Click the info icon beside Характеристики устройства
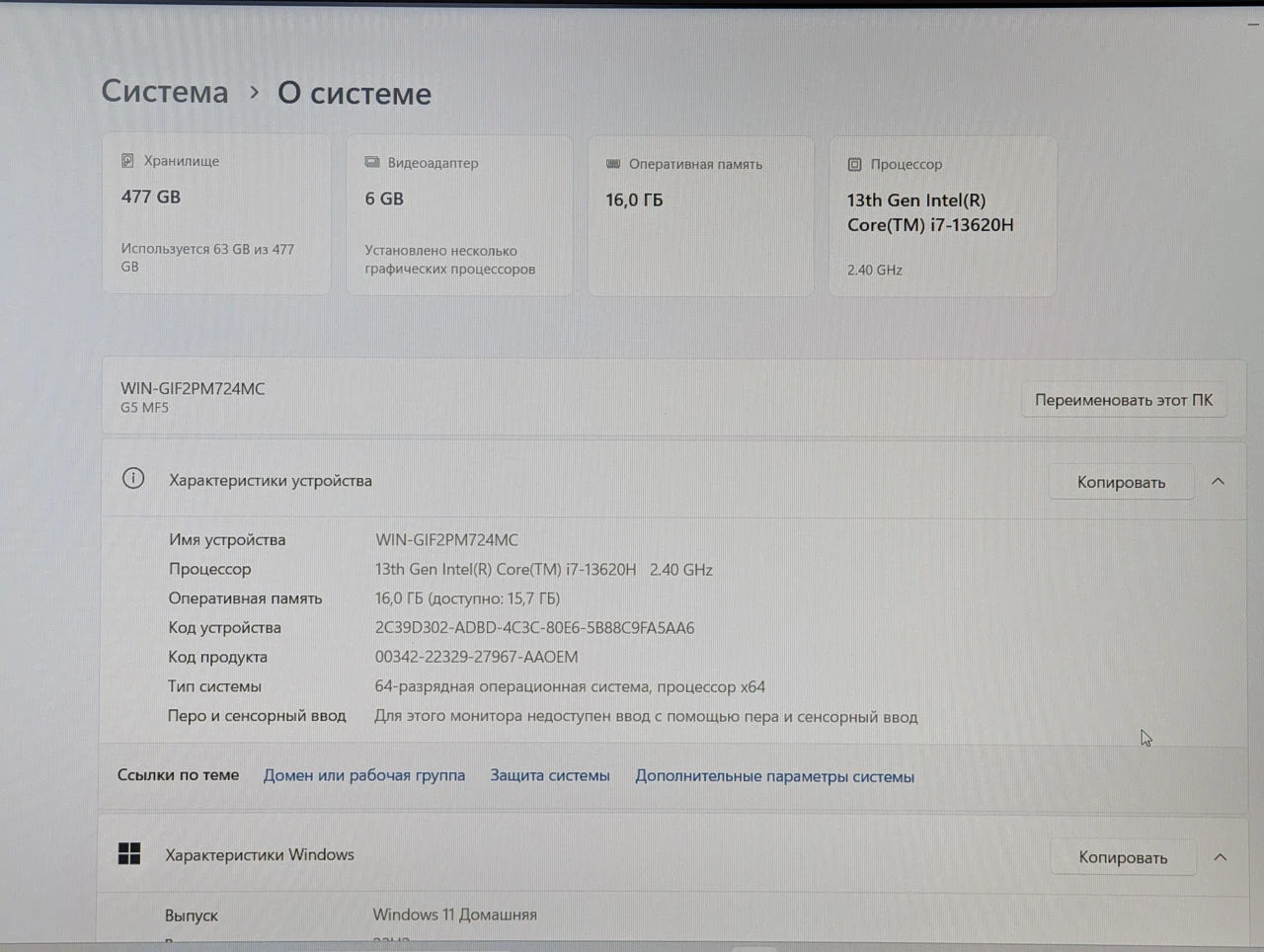 point(133,479)
